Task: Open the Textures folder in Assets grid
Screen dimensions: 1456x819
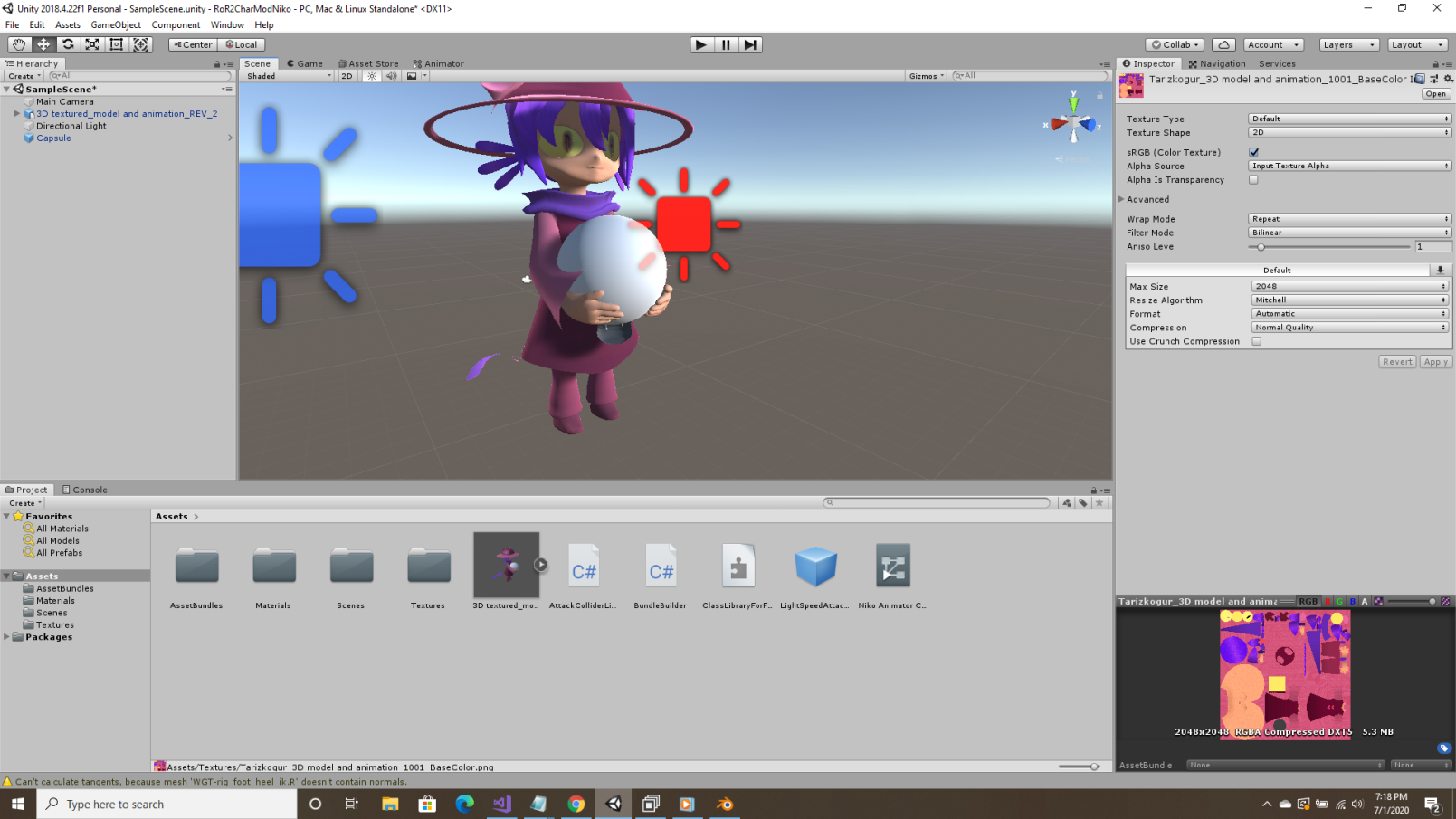Action: [429, 576]
